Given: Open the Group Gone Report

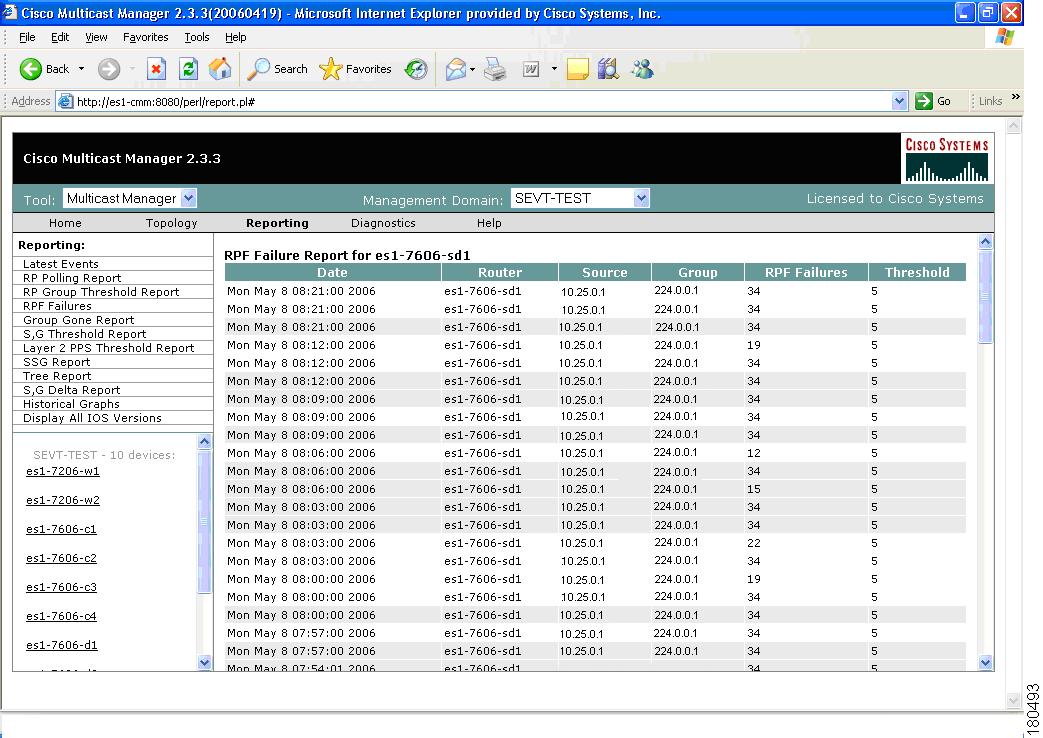Looking at the screenshot, I should (x=78, y=320).
